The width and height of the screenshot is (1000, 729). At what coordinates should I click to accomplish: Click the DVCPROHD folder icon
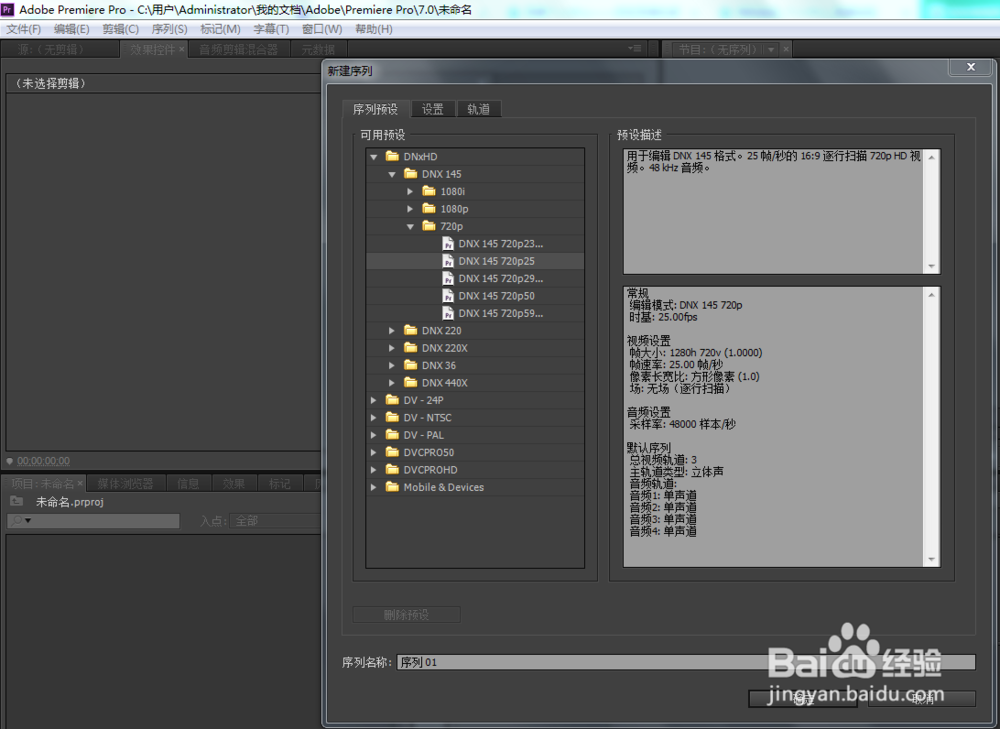pos(392,469)
